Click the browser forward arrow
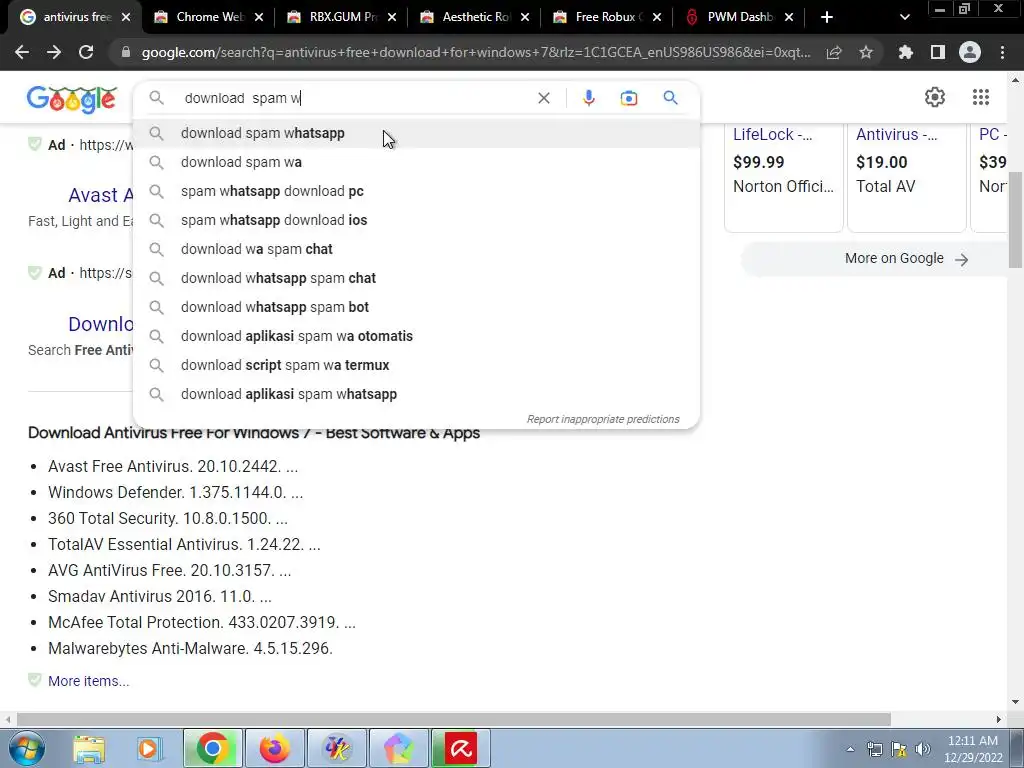 pos(54,52)
